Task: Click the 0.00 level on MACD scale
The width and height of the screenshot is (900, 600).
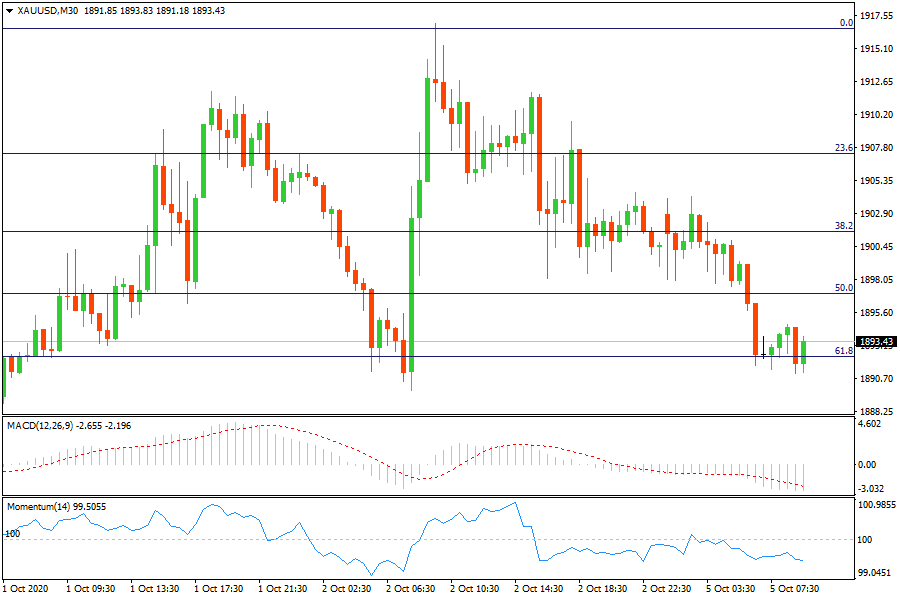Action: [869, 465]
